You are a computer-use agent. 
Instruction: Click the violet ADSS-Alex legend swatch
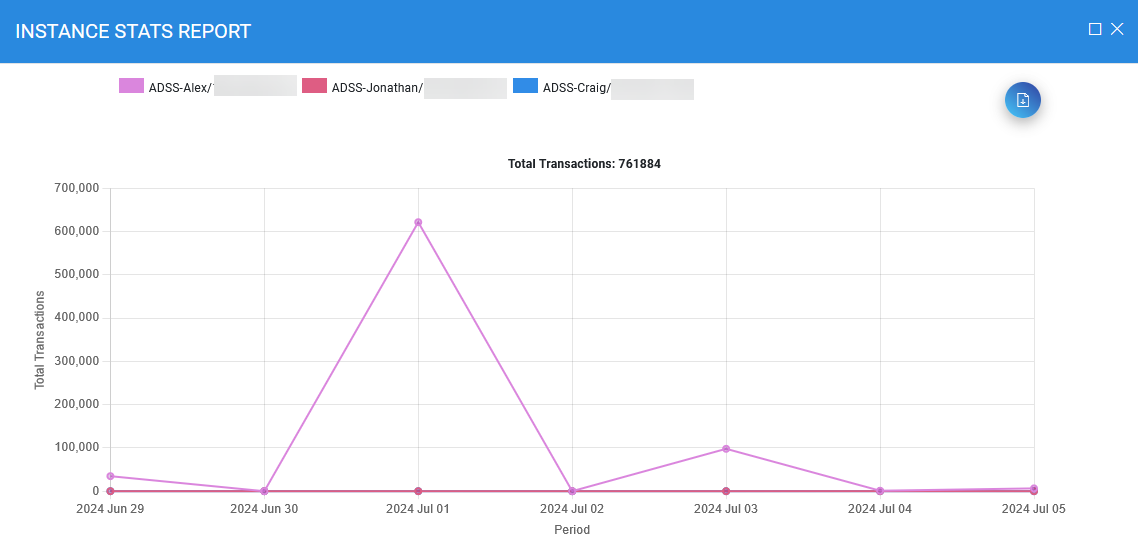point(131,87)
